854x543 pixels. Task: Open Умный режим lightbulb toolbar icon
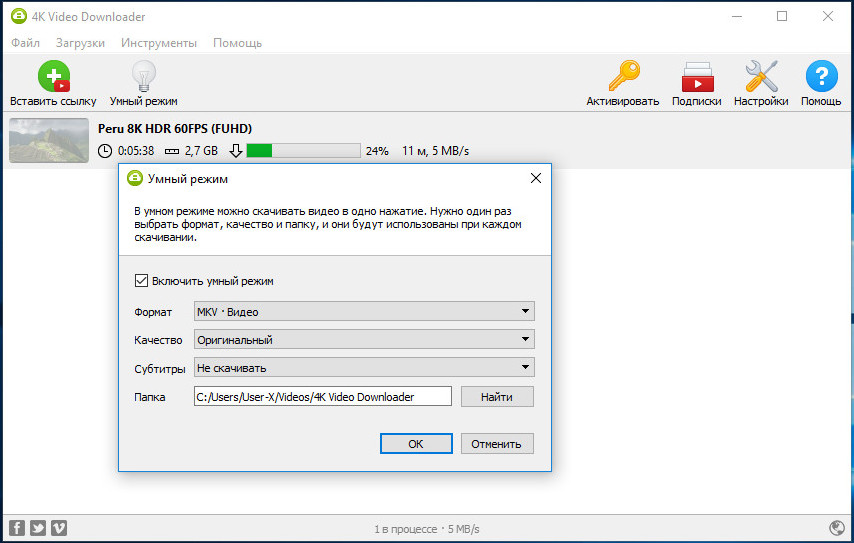pyautogui.click(x=144, y=76)
